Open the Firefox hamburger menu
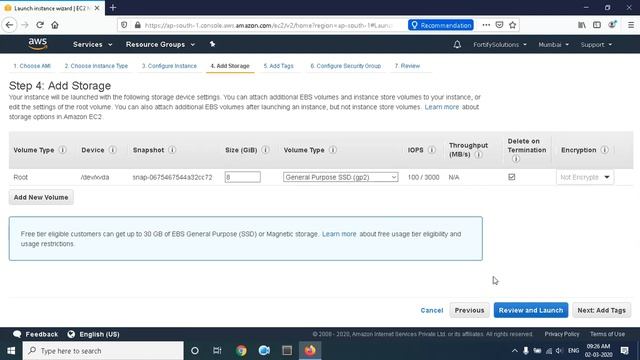This screenshot has height=360, width=640. pyautogui.click(x=631, y=25)
